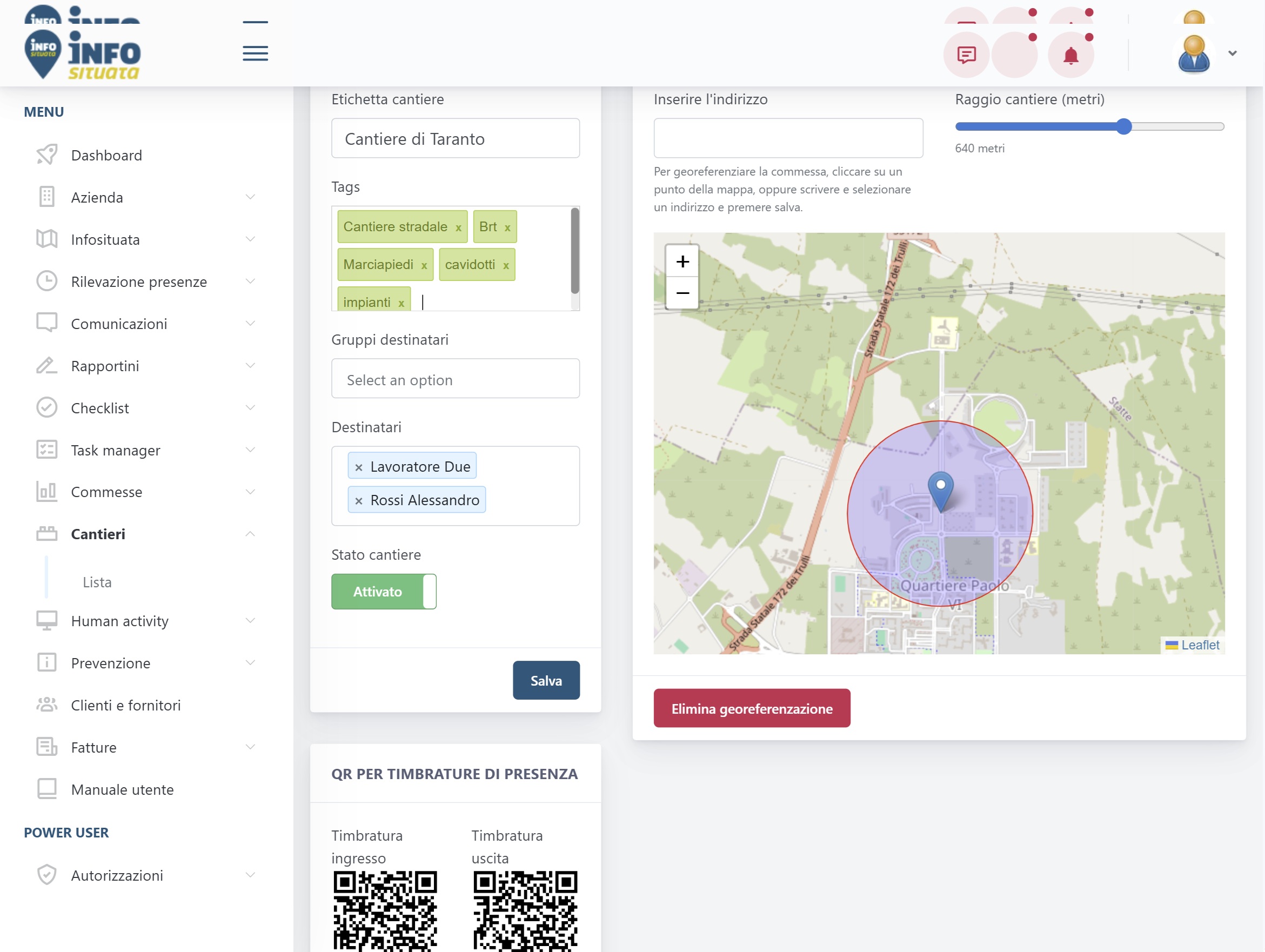1265x952 pixels.
Task: Click the Salva button
Action: (546, 680)
